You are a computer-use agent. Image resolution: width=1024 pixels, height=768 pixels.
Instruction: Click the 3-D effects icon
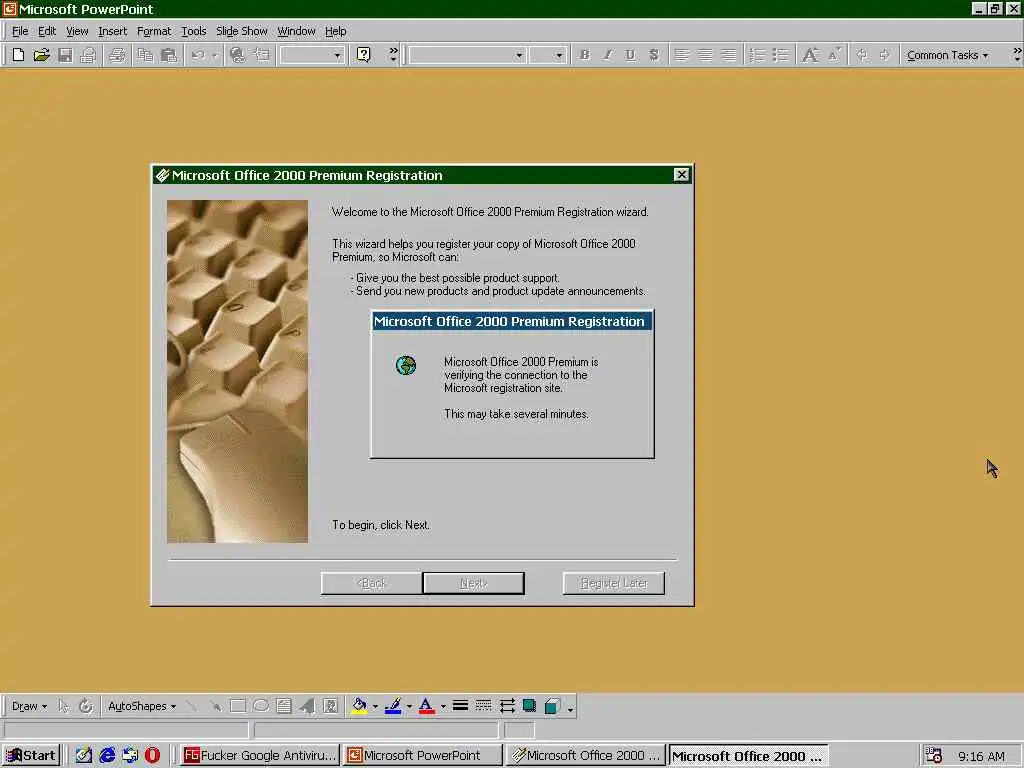pos(552,706)
